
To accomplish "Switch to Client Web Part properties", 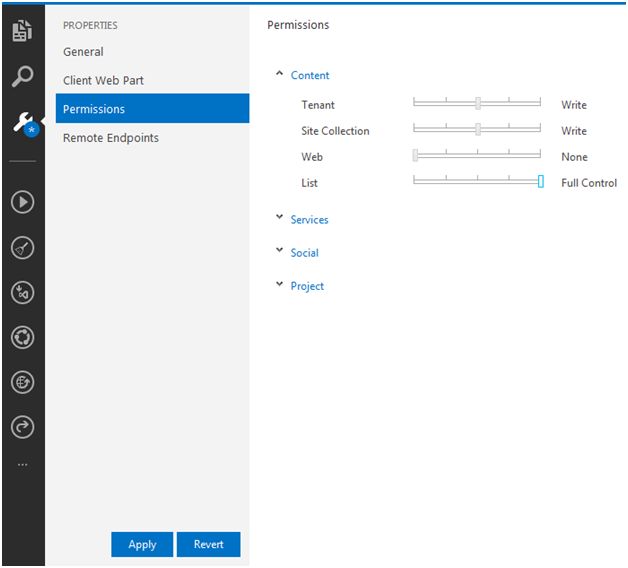I will coord(104,80).
